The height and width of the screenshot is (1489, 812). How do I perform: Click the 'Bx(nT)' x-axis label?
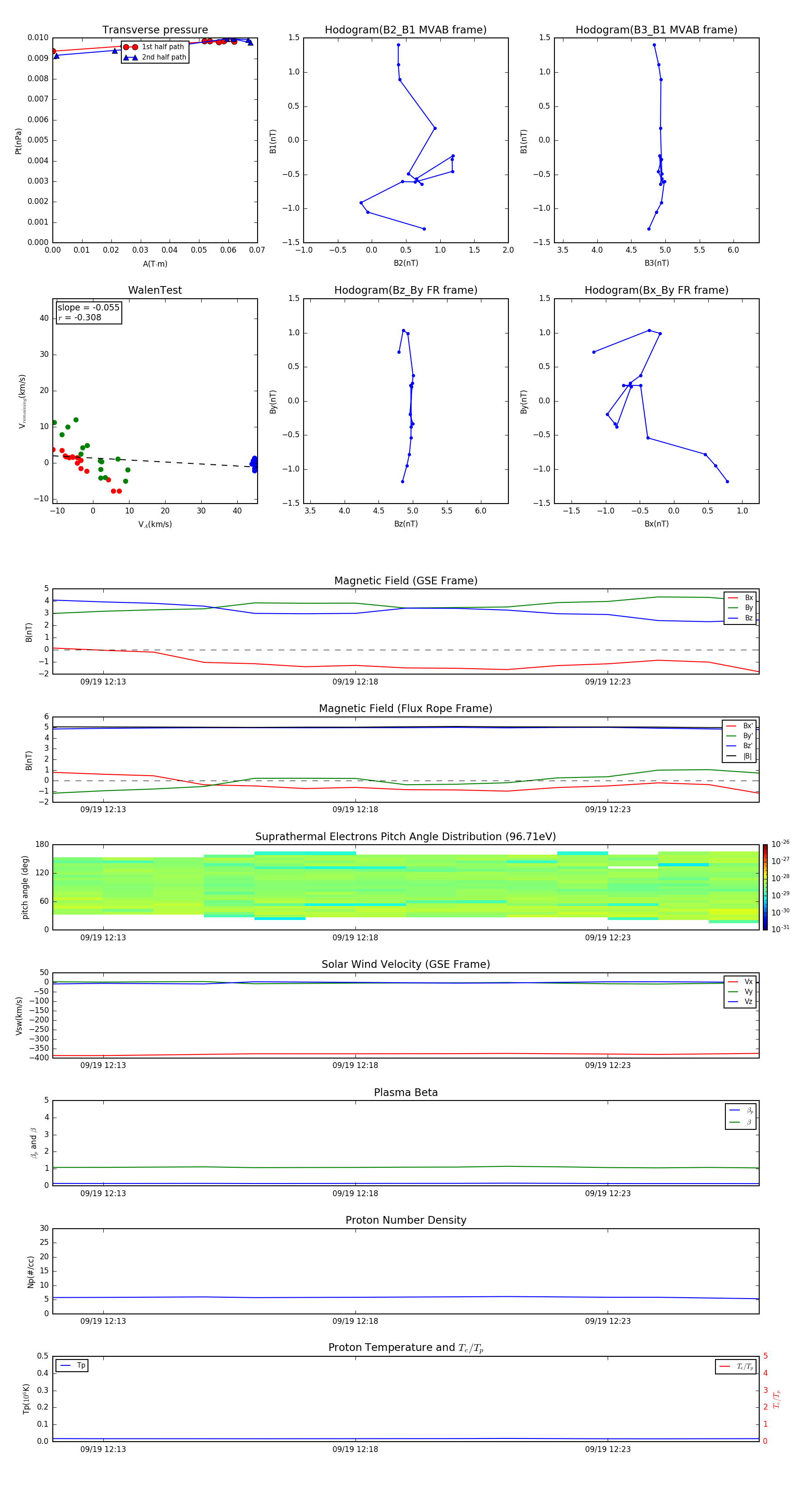pos(656,524)
